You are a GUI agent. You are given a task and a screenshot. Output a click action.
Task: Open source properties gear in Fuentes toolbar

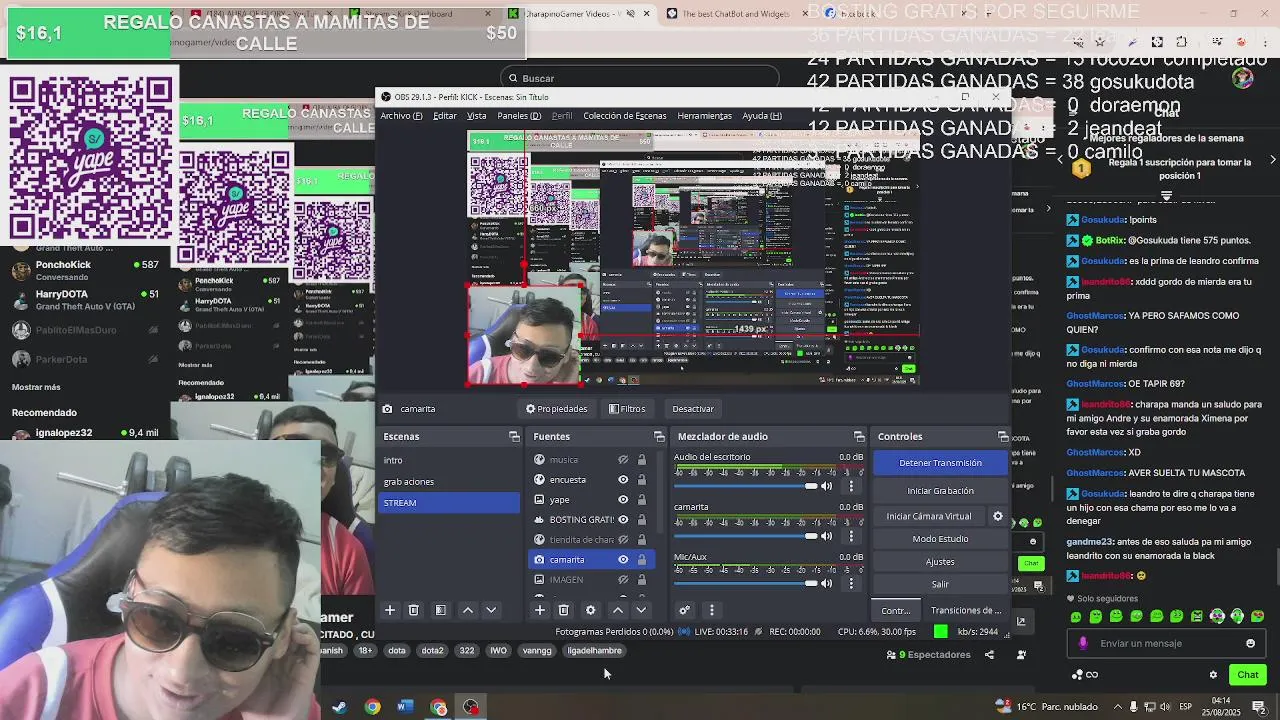pyautogui.click(x=590, y=610)
